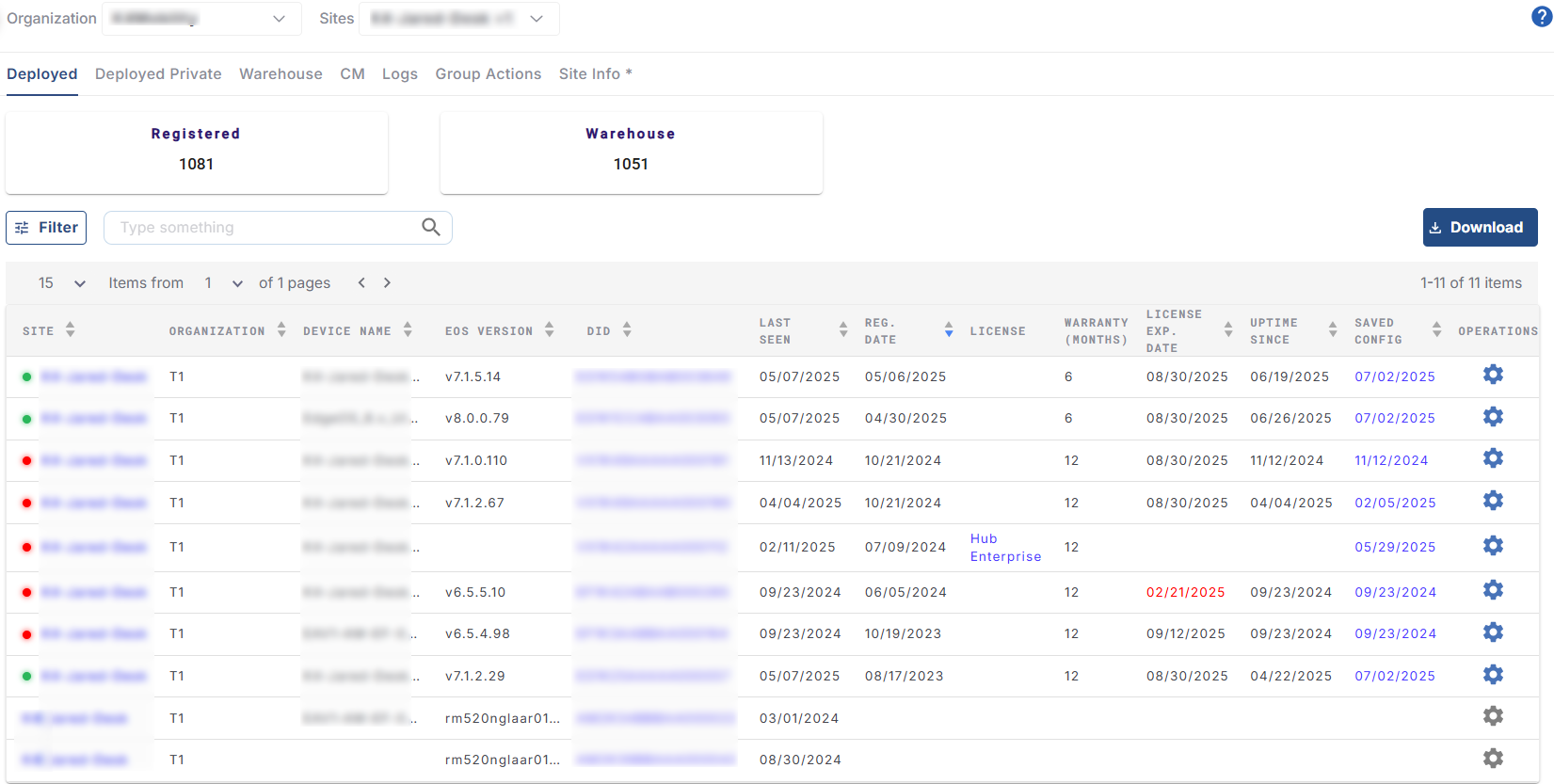The image size is (1554, 784).
Task: Expand the Organization dropdown
Action: click(279, 19)
